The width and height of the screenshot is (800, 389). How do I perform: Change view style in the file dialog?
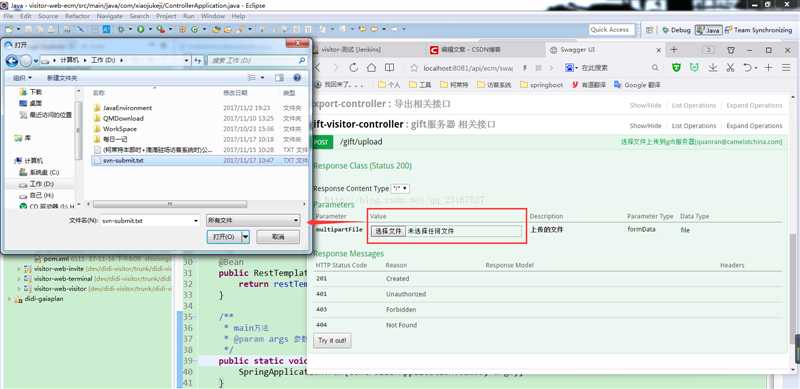pos(253,78)
